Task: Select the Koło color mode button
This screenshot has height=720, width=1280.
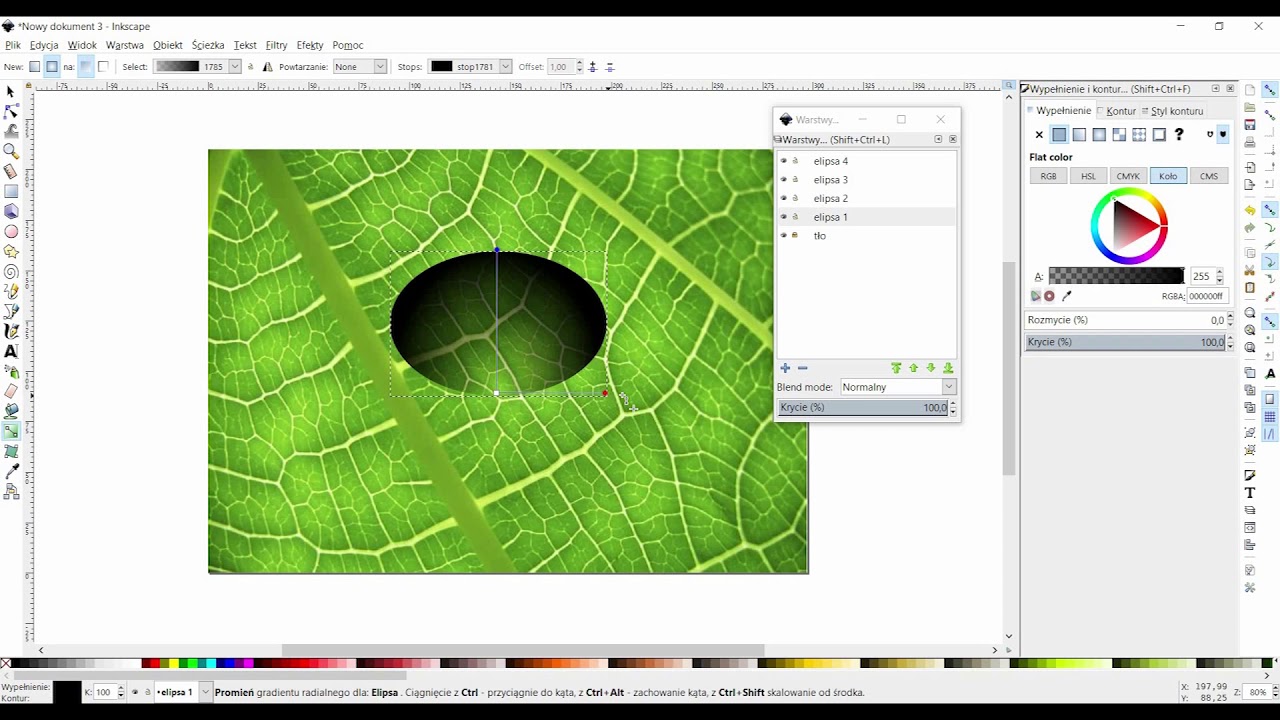Action: click(1168, 176)
